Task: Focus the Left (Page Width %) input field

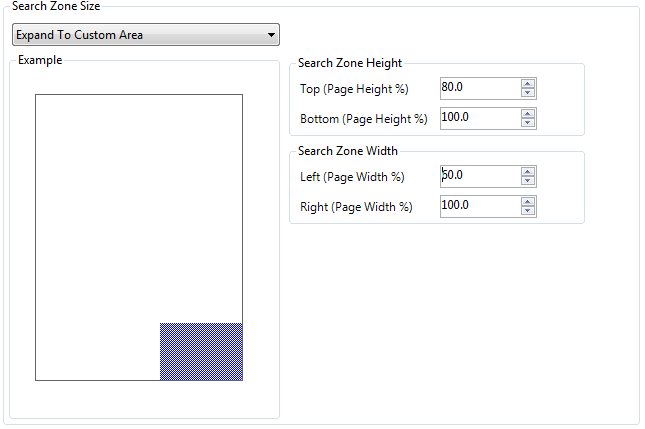Action: (479, 176)
